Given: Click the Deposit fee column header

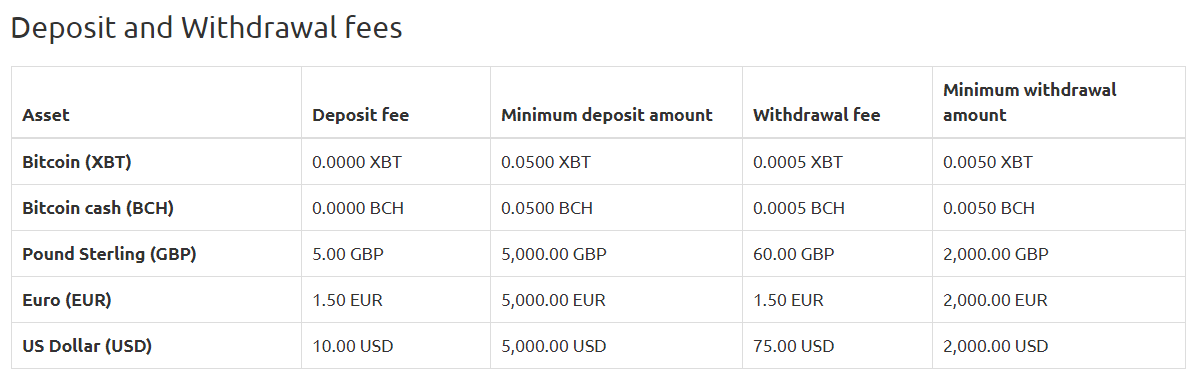Looking at the screenshot, I should click(360, 115).
